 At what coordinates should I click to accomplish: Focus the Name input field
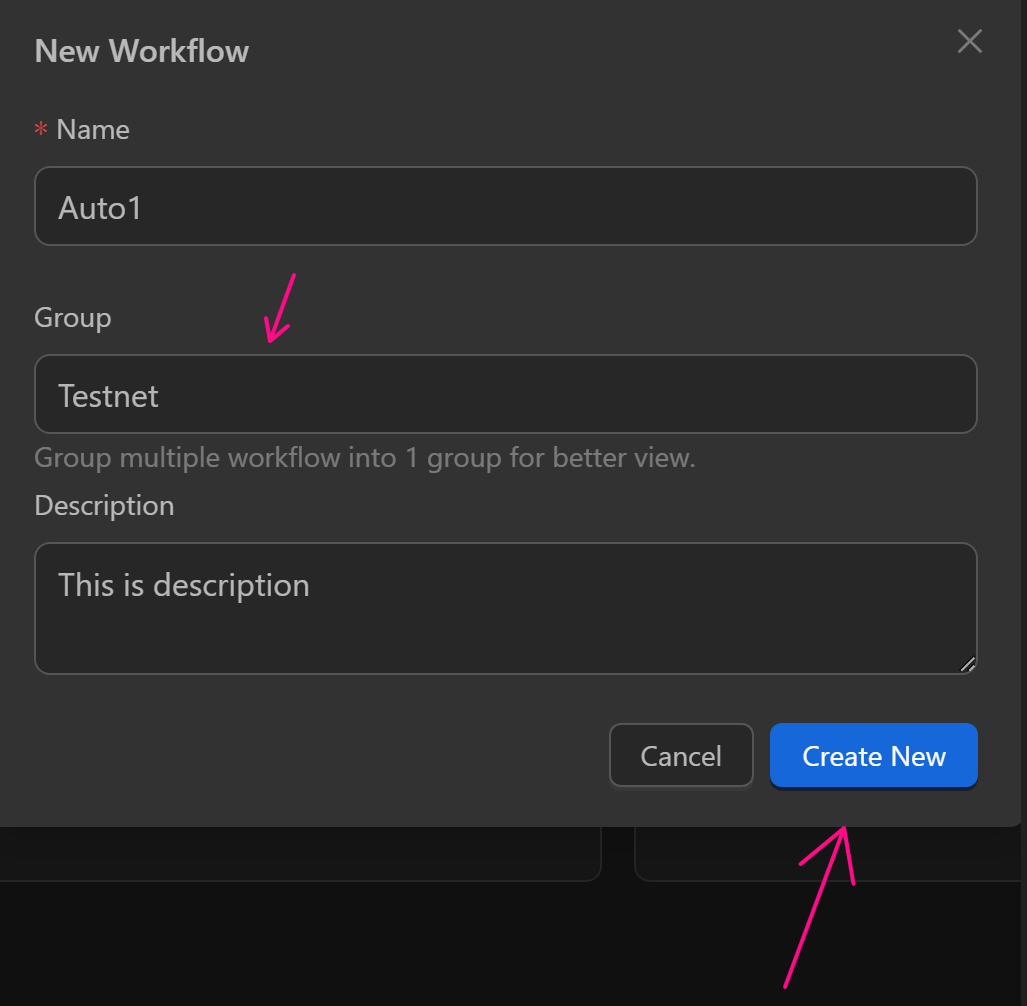pyautogui.click(x=505, y=206)
